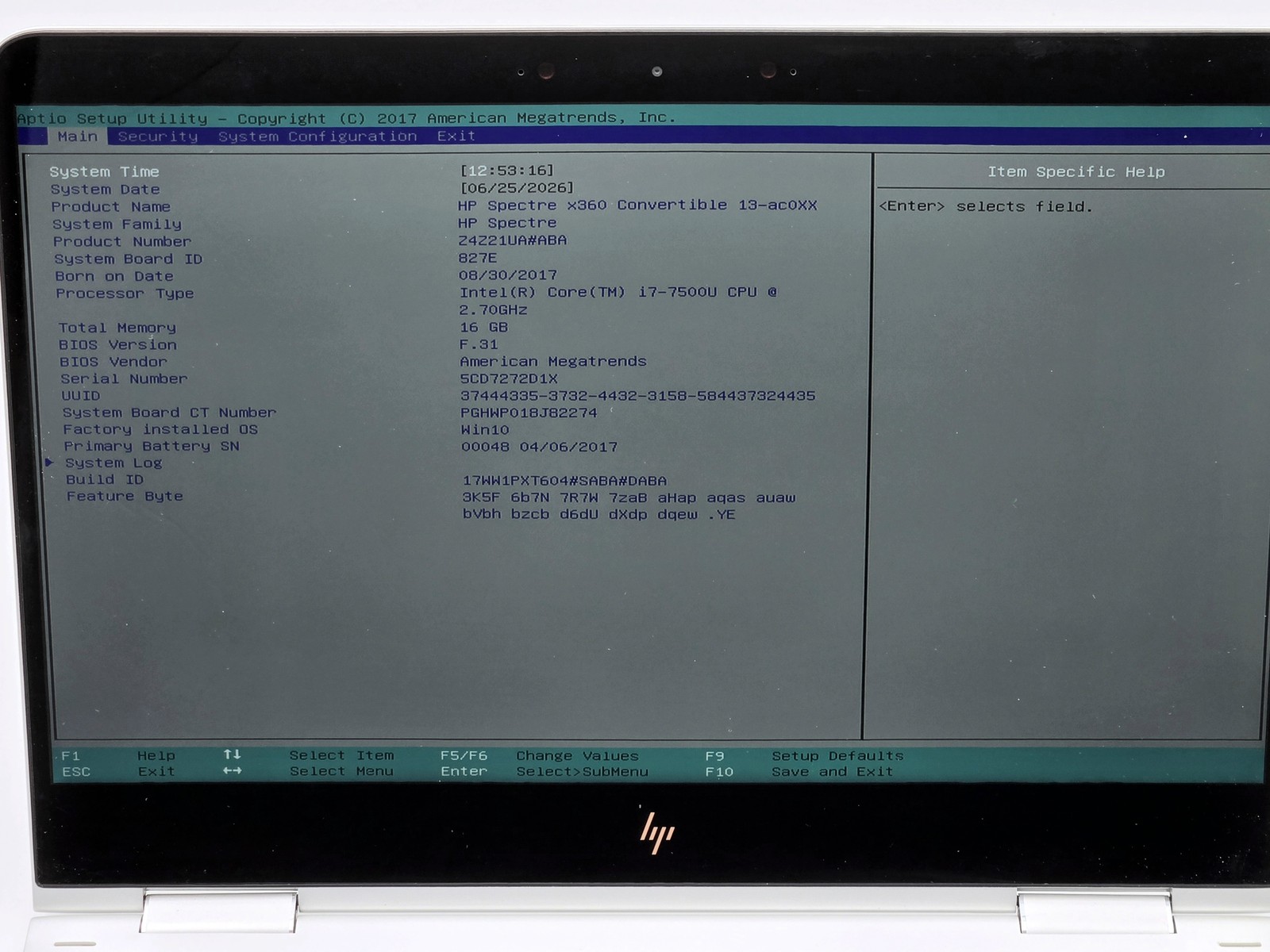The height and width of the screenshot is (952, 1270).
Task: Click the F5/F6 Change Values hint
Action: [x=539, y=756]
